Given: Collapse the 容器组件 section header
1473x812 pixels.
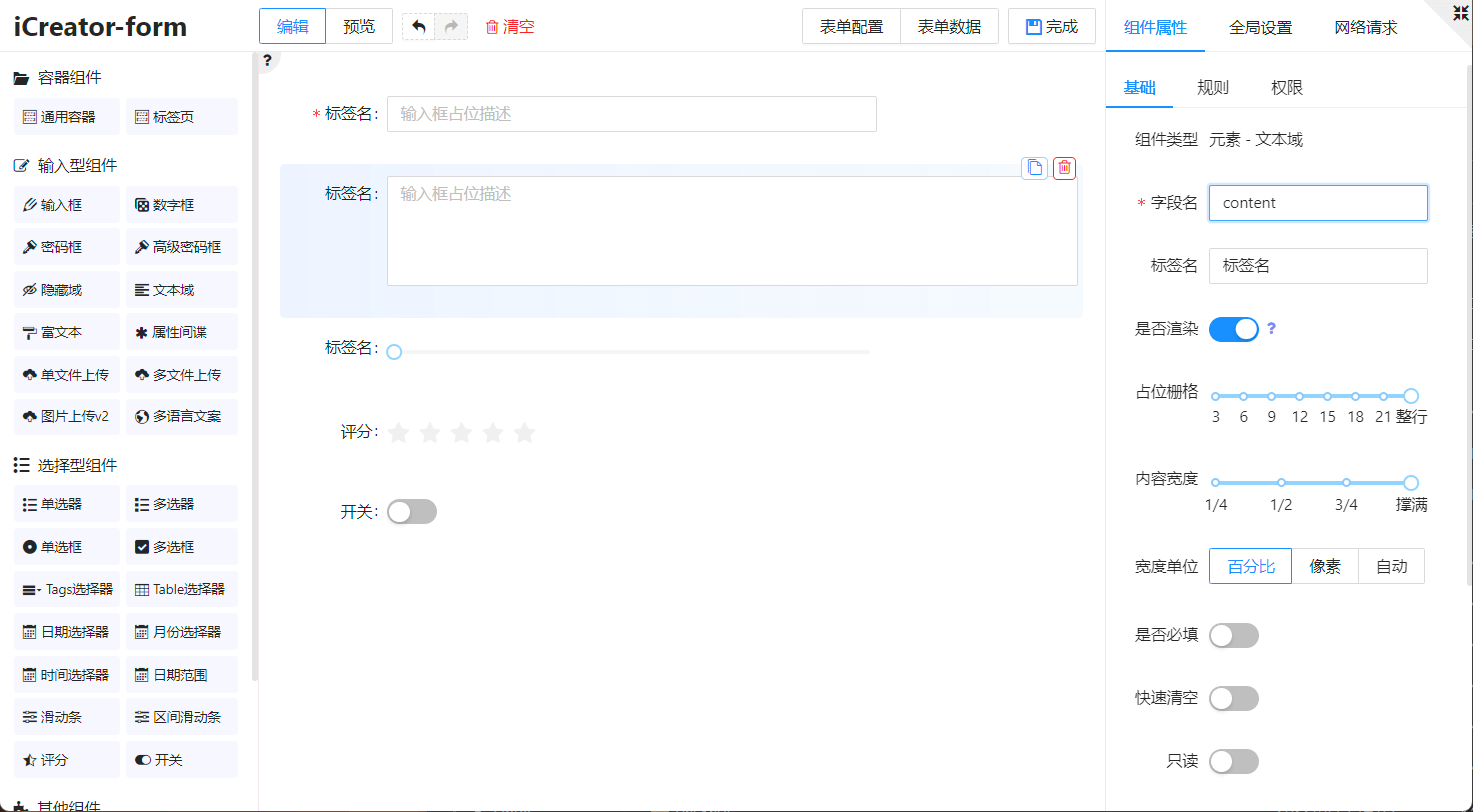Looking at the screenshot, I should coord(68,77).
